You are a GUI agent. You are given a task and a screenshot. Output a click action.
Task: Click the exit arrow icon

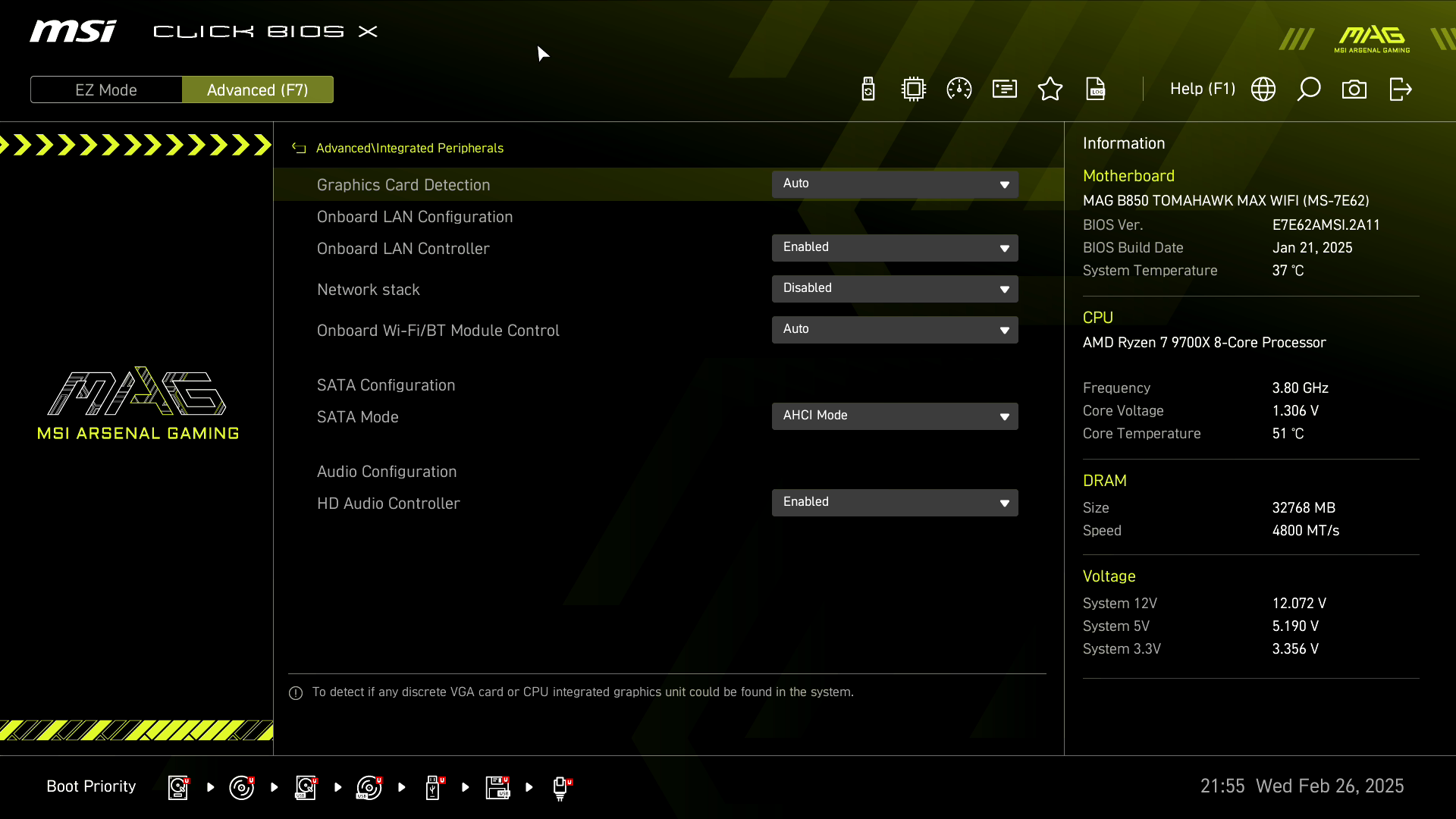[1401, 89]
